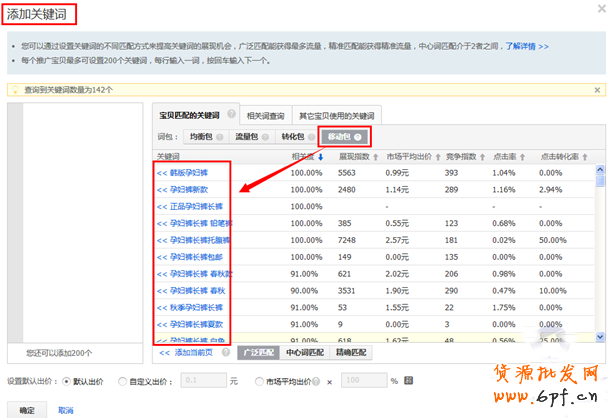Sort by 竞争指数 column arrow

482,157
